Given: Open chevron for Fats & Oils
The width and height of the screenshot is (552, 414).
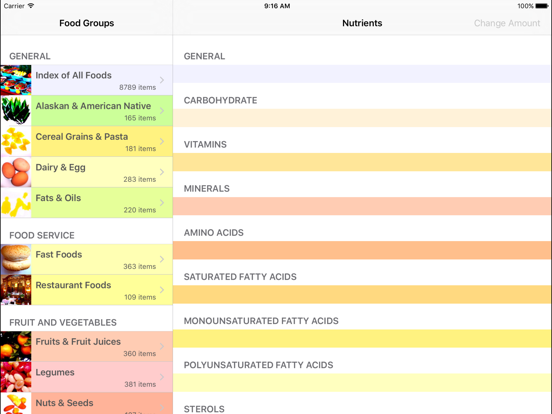Looking at the screenshot, I should point(162,202).
